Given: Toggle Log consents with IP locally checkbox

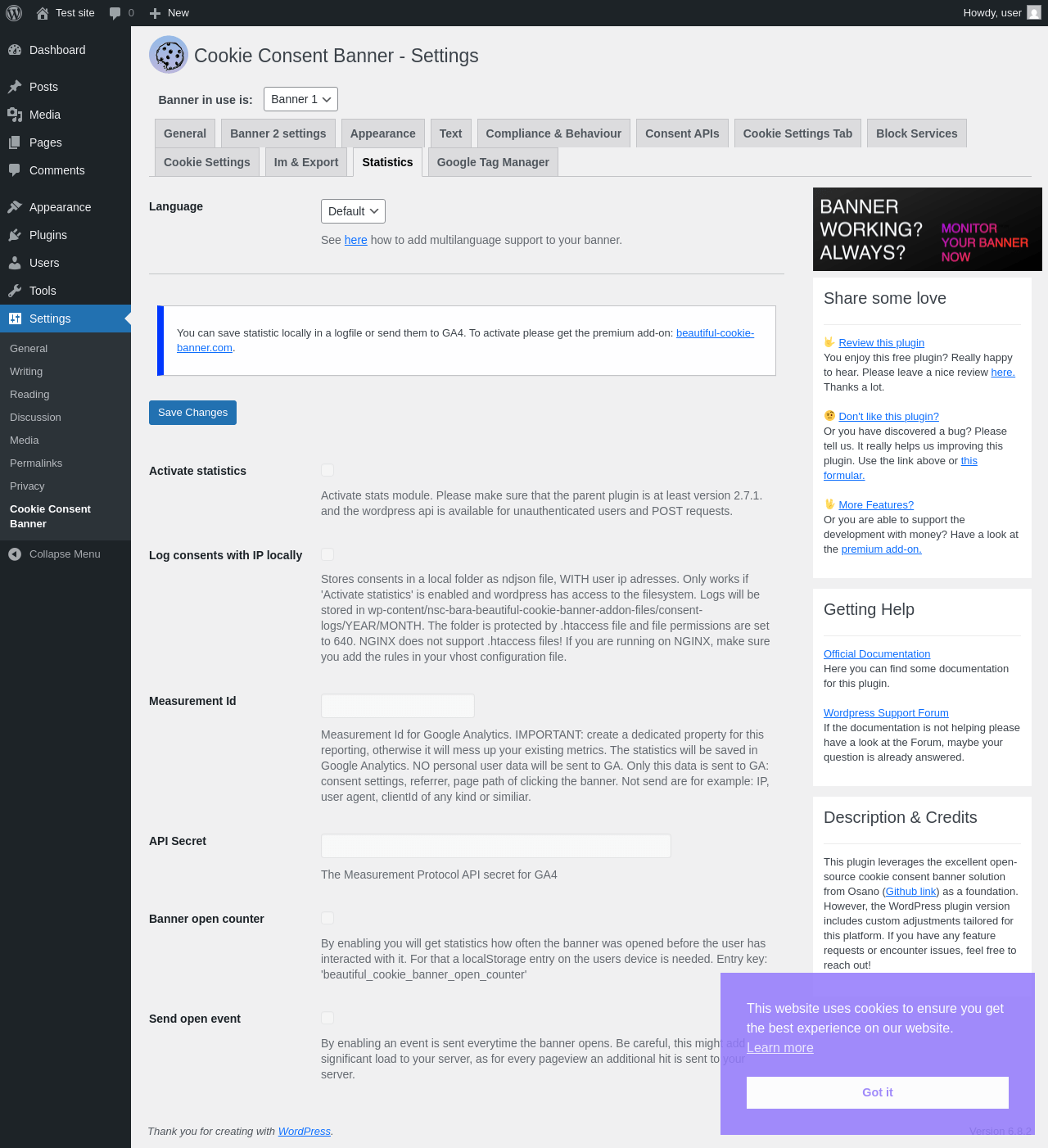Looking at the screenshot, I should pos(327,554).
